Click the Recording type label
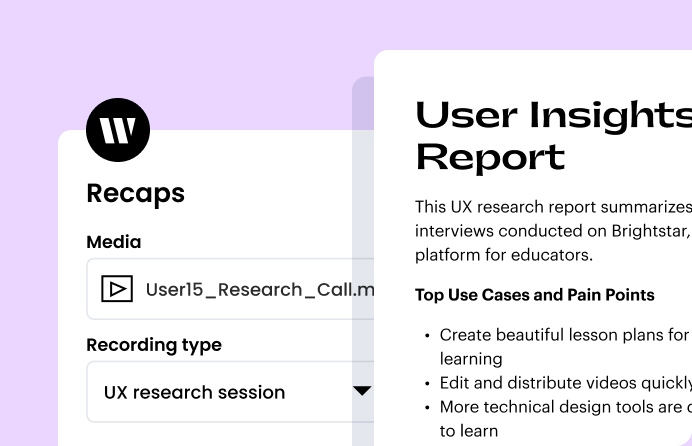Image resolution: width=692 pixels, height=446 pixels. tap(154, 345)
